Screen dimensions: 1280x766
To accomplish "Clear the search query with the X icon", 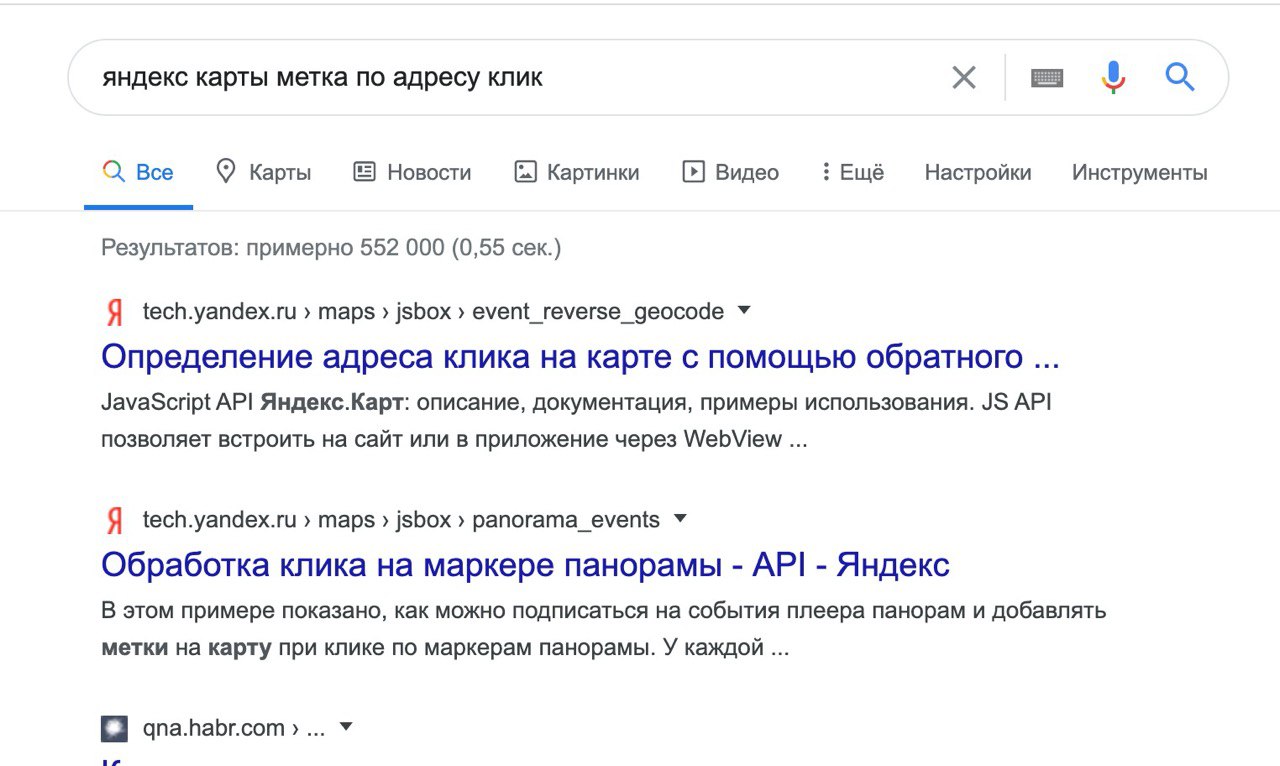I will click(964, 77).
